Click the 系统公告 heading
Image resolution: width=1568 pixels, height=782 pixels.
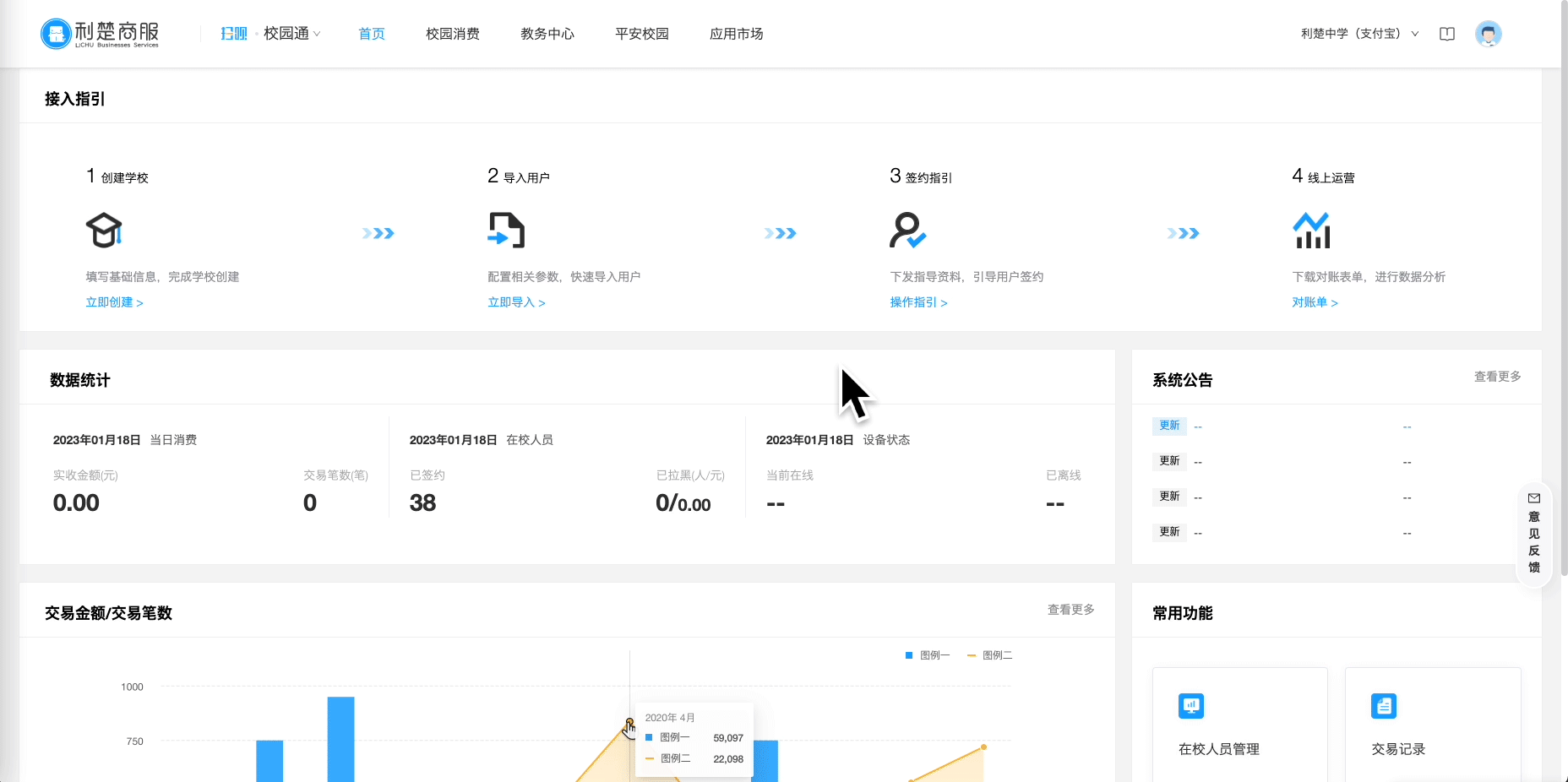[x=1183, y=380]
